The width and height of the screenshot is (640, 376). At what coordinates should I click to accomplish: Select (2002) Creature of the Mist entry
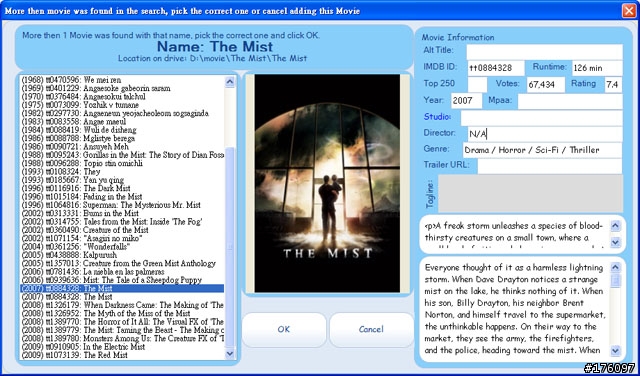pos(122,230)
